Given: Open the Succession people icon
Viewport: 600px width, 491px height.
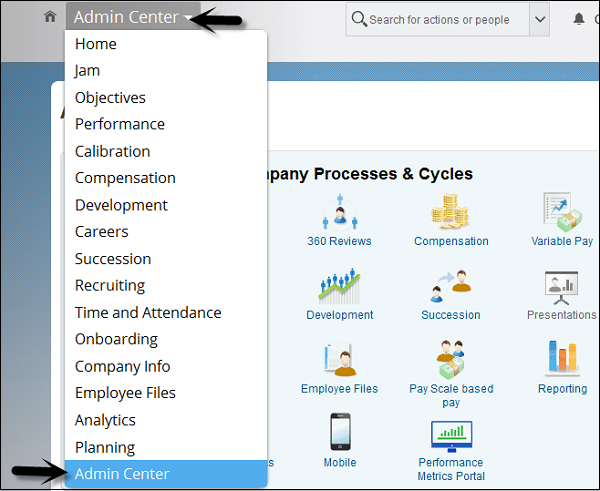Looking at the screenshot, I should [x=451, y=286].
